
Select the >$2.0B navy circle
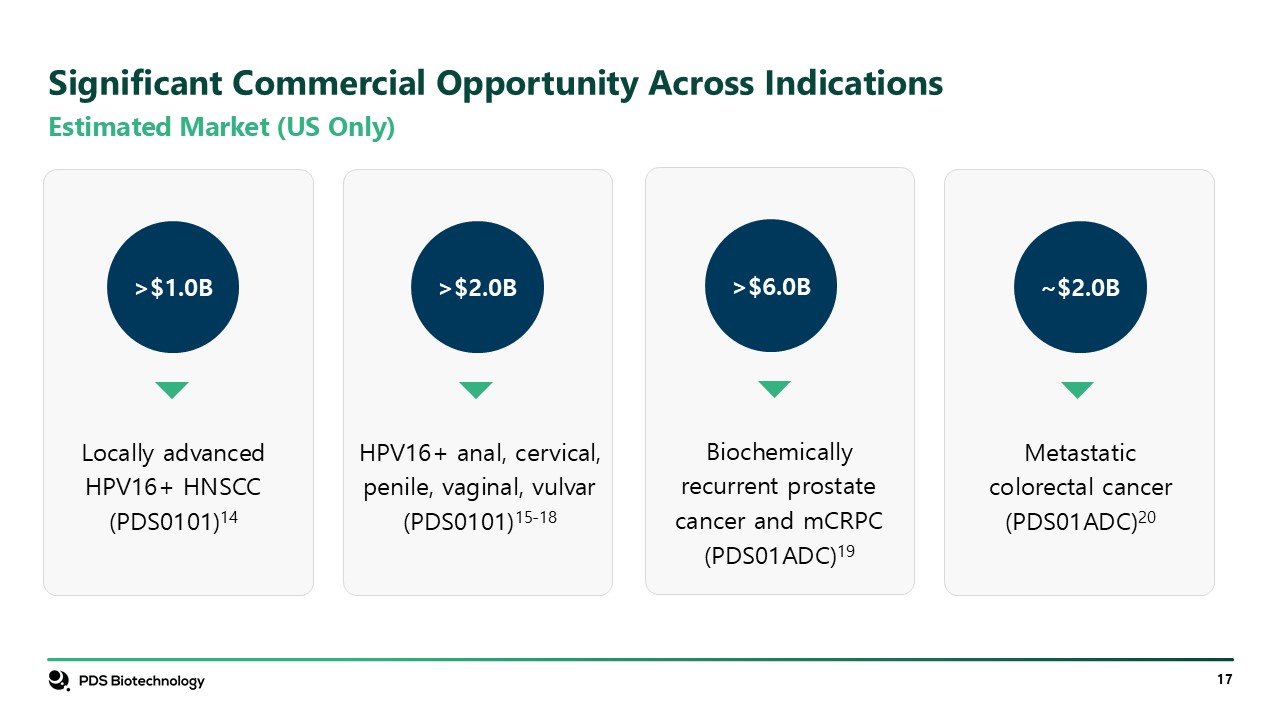[477, 288]
